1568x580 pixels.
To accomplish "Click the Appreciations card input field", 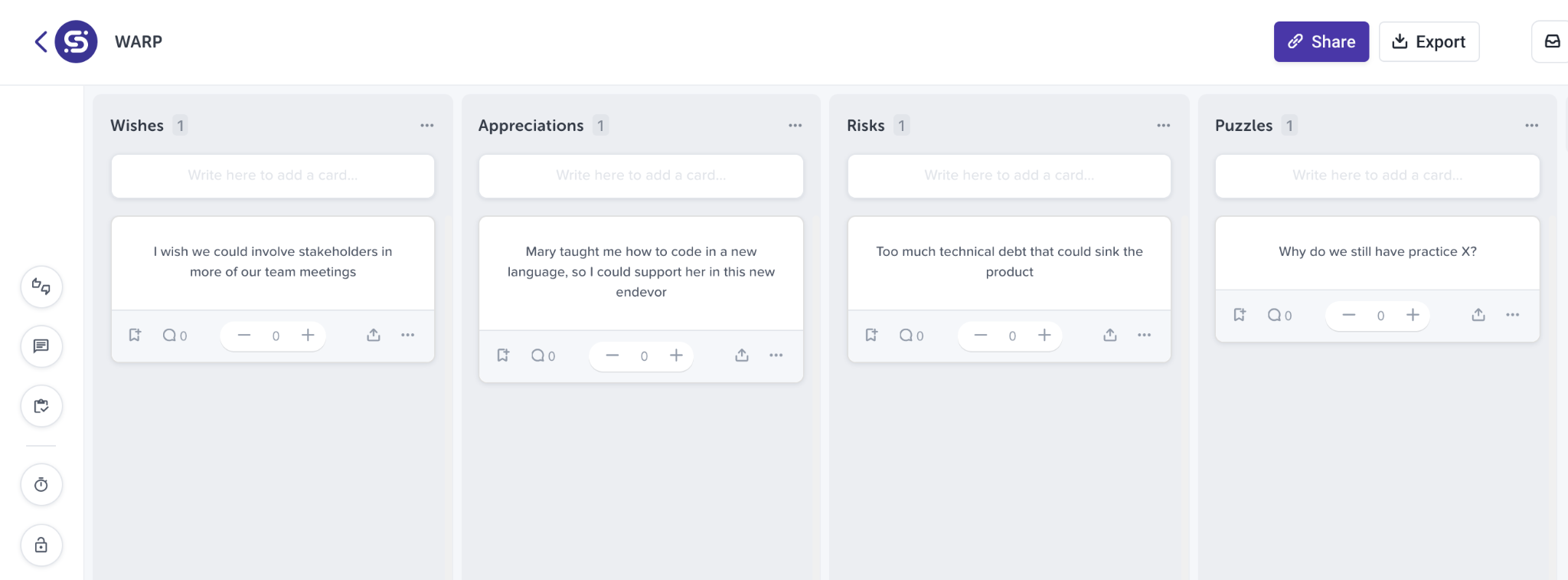I will pos(640,176).
